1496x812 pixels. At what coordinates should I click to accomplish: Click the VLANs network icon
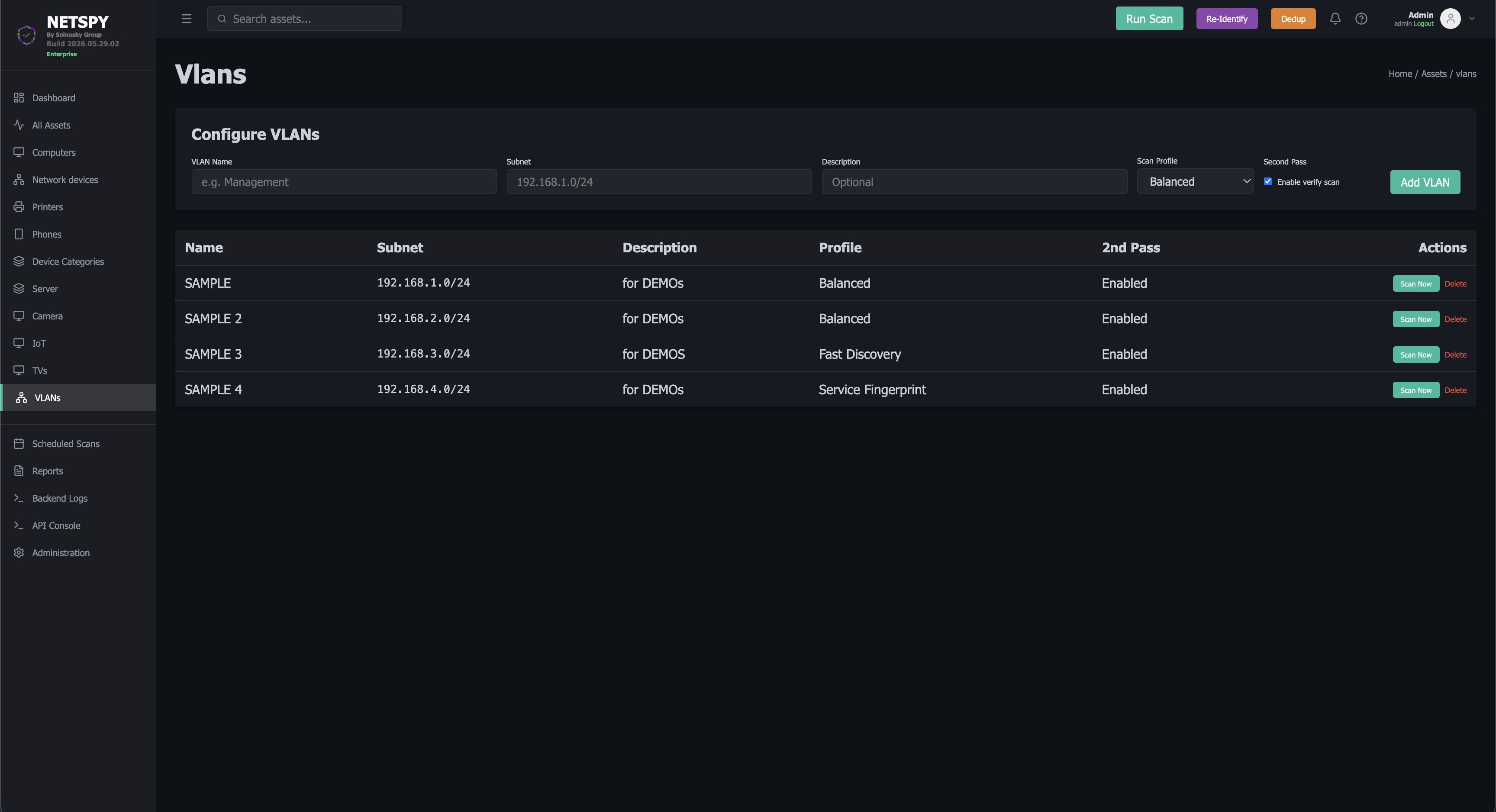point(21,398)
